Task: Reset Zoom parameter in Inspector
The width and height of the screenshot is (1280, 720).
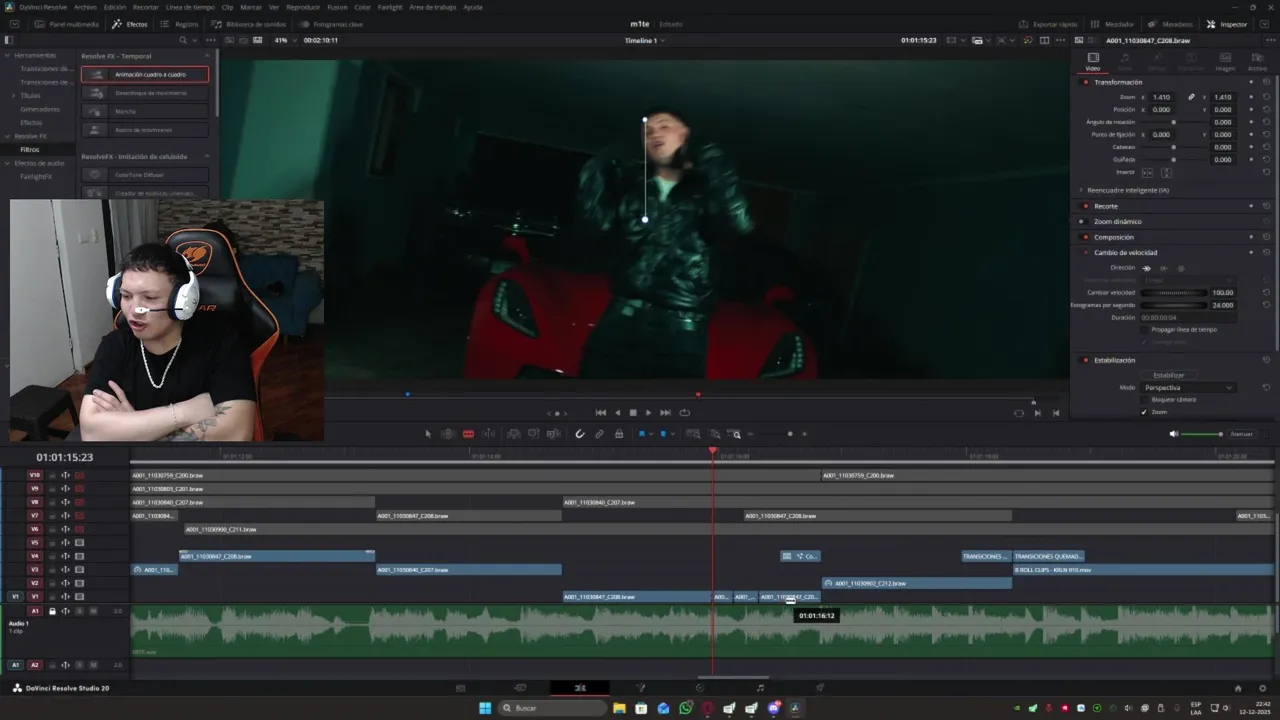Action: [1266, 97]
